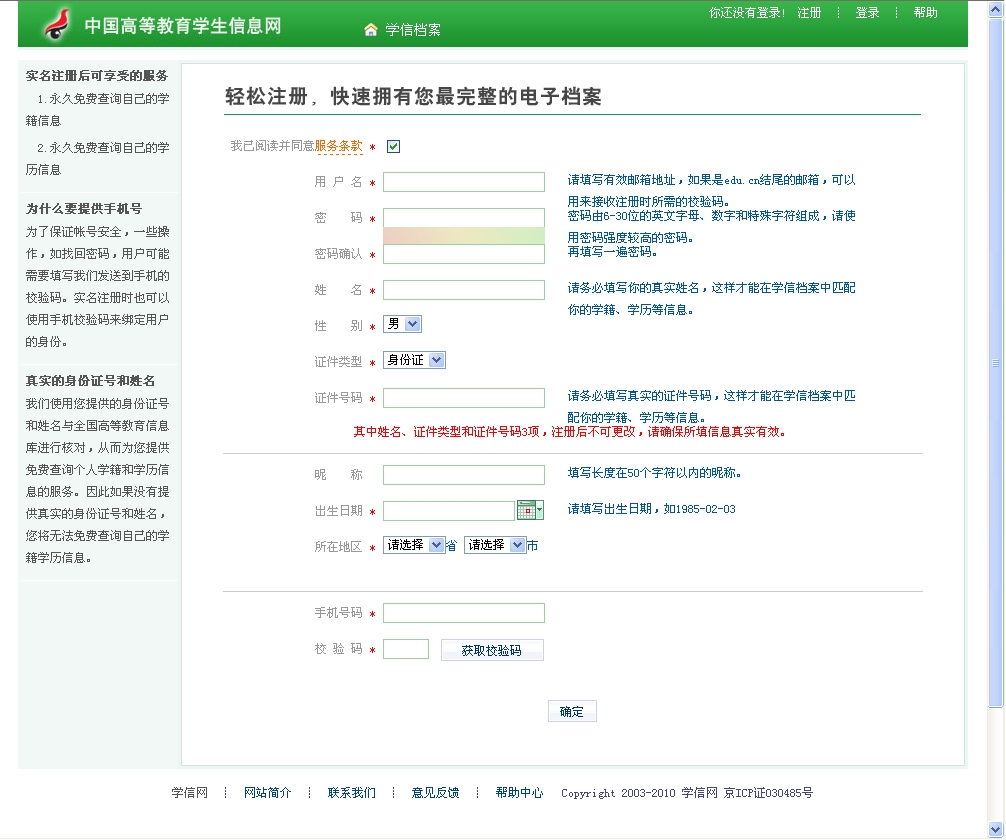The image size is (1006, 840).
Task: Click the 证件号码 ID number field
Action: click(x=464, y=398)
